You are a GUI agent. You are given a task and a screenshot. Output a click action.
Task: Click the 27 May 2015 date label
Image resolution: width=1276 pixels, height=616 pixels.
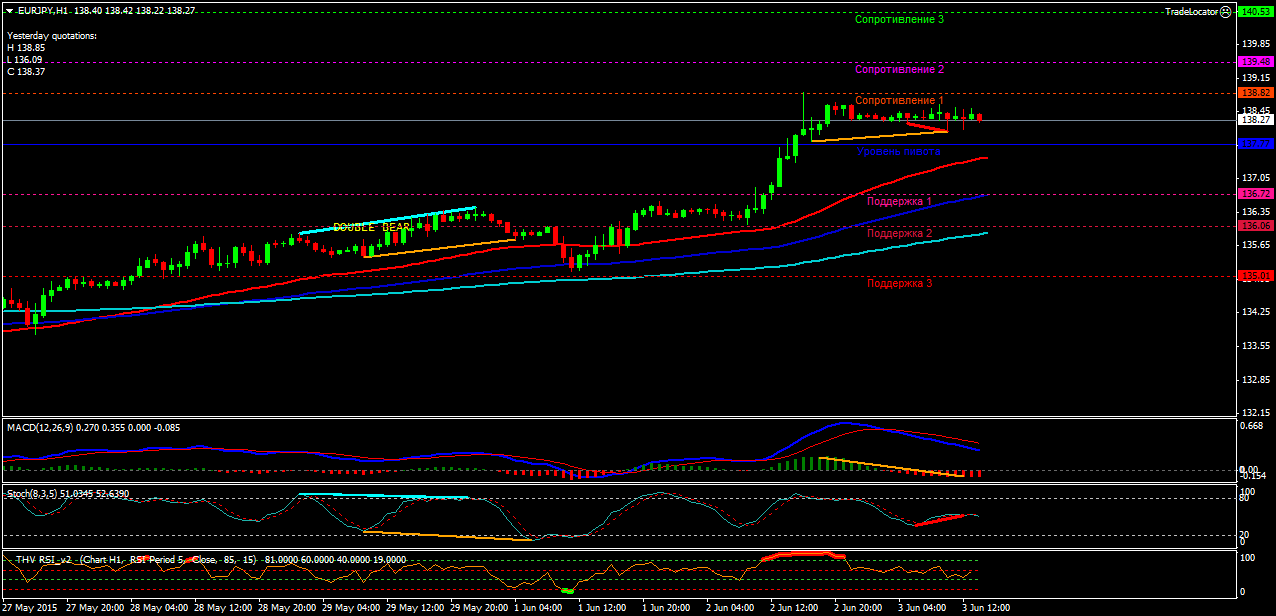(30, 607)
